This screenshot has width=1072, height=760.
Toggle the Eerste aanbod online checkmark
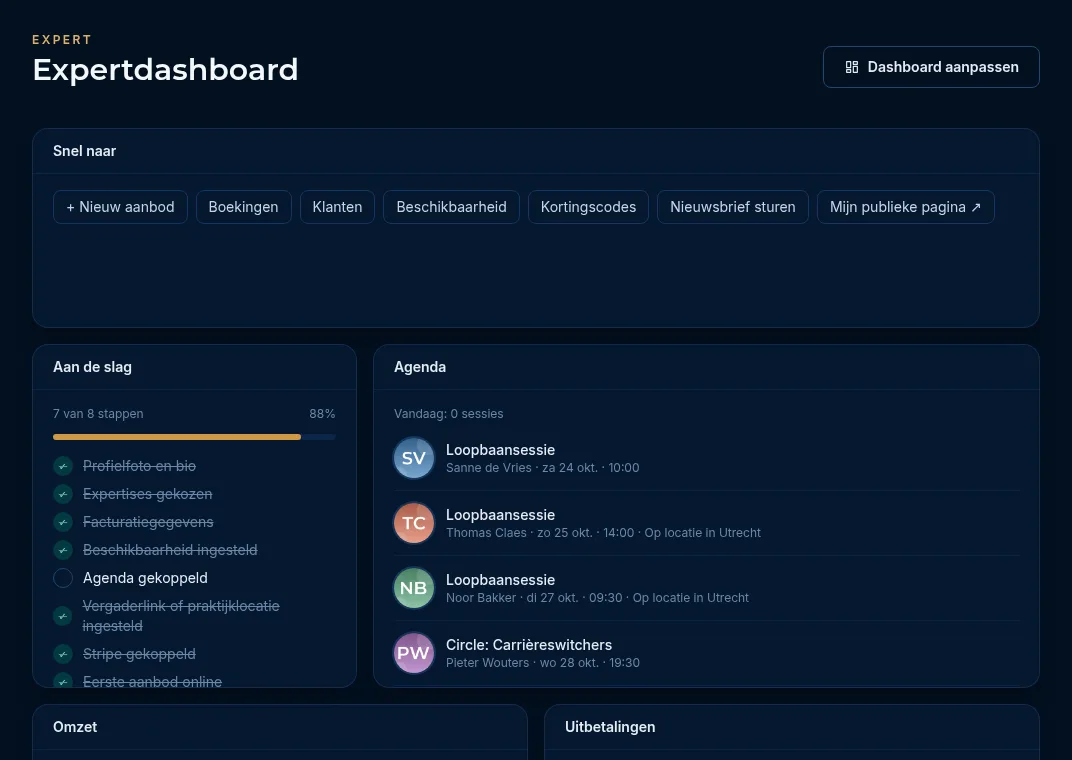click(63, 681)
